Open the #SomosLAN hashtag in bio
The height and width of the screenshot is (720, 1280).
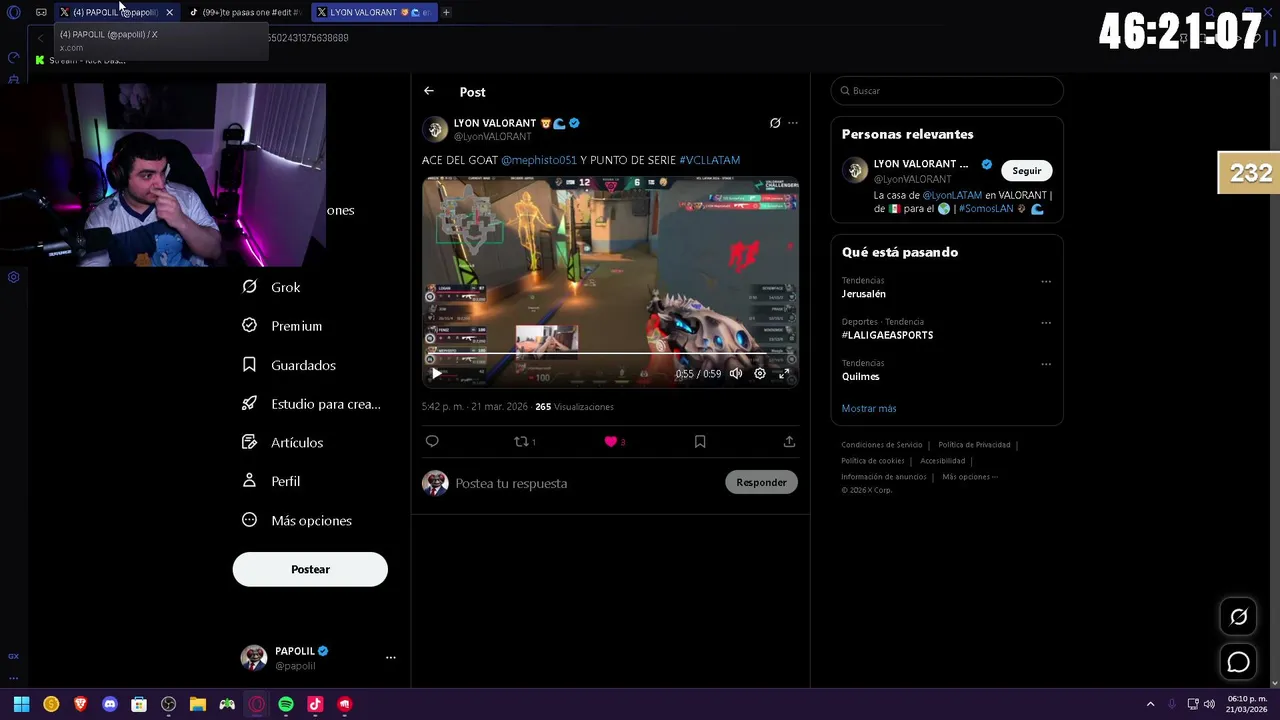point(986,208)
